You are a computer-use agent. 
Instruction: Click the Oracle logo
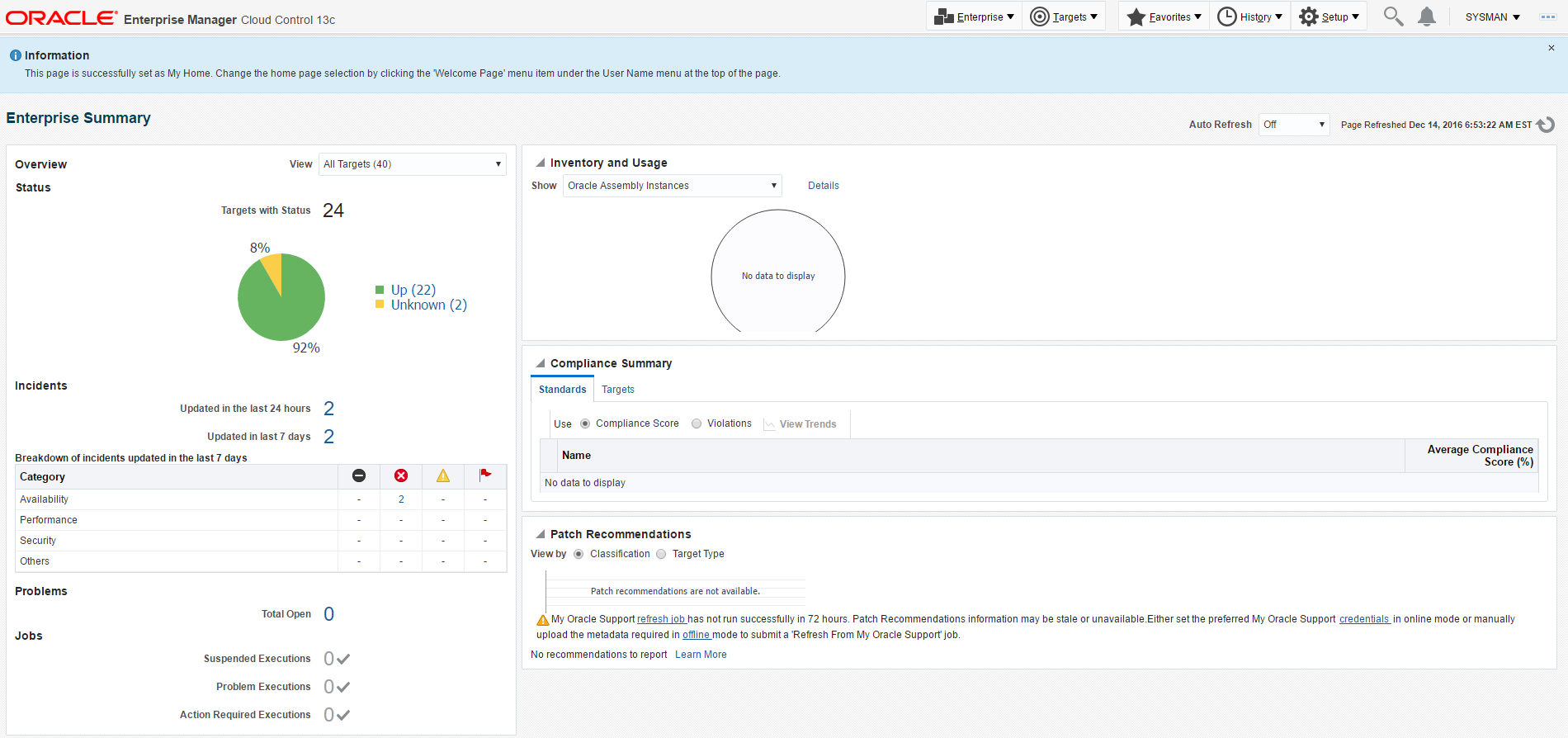pyautogui.click(x=61, y=17)
